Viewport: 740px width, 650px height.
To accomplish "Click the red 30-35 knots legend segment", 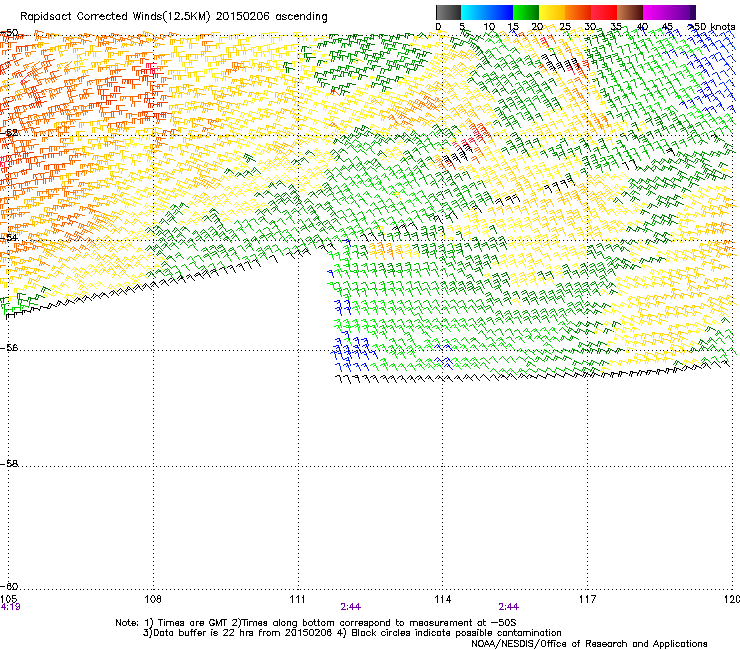I will (604, 12).
